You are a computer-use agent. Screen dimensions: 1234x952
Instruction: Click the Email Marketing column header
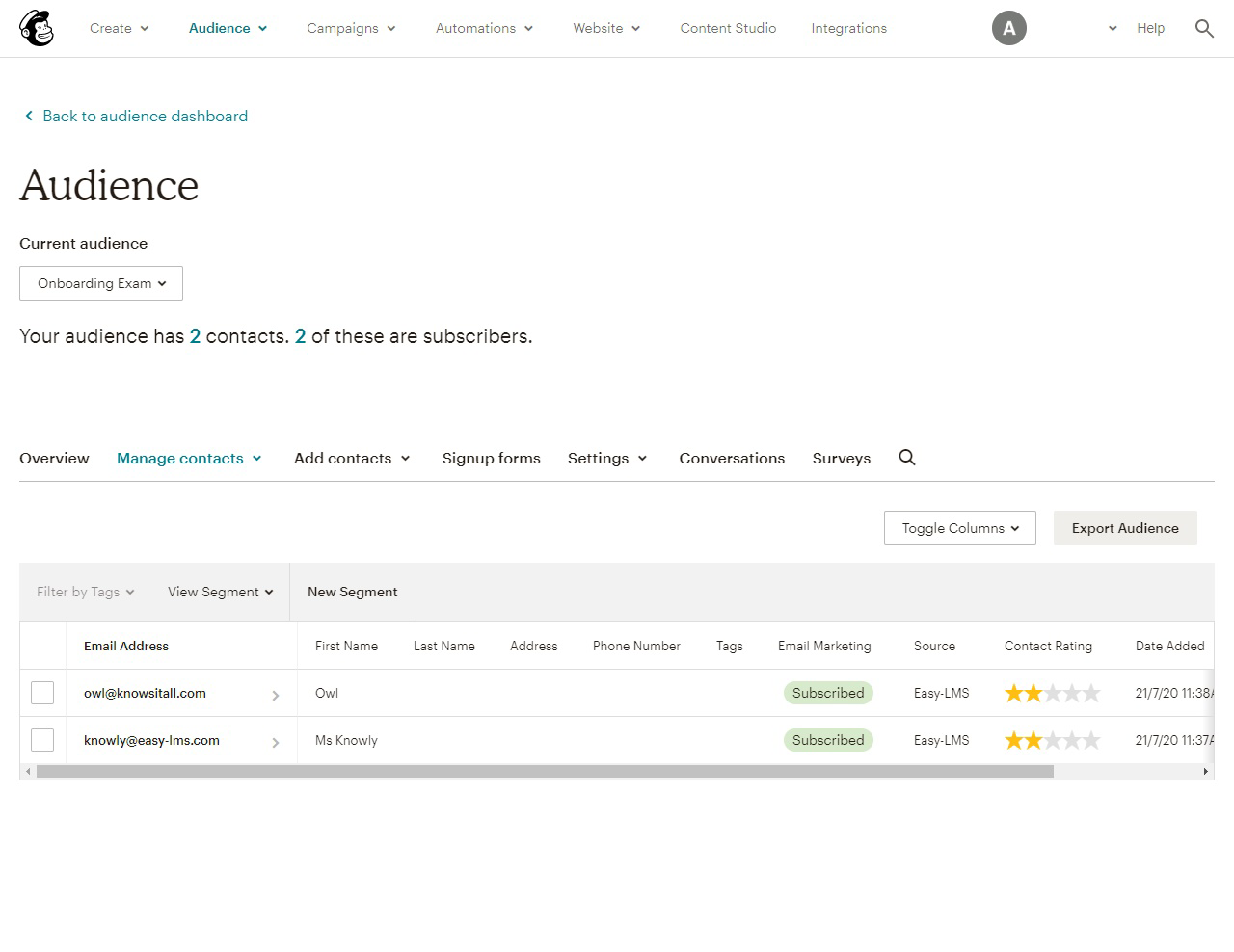click(824, 646)
